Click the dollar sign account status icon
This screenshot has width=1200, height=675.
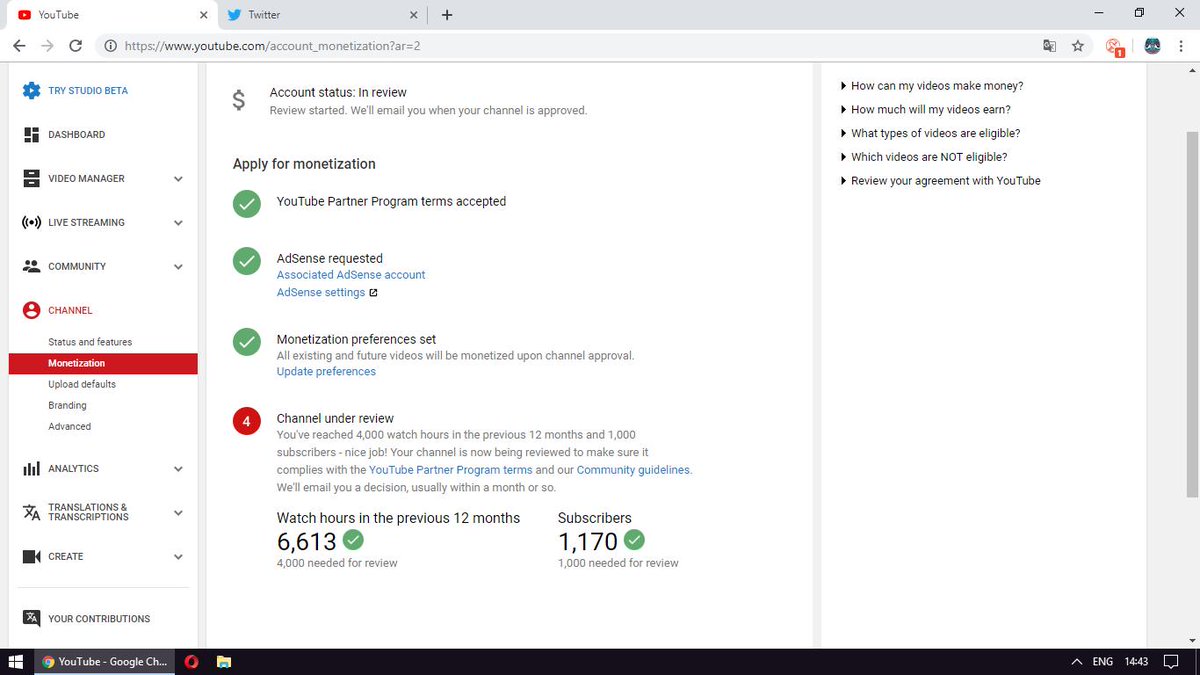[x=238, y=100]
